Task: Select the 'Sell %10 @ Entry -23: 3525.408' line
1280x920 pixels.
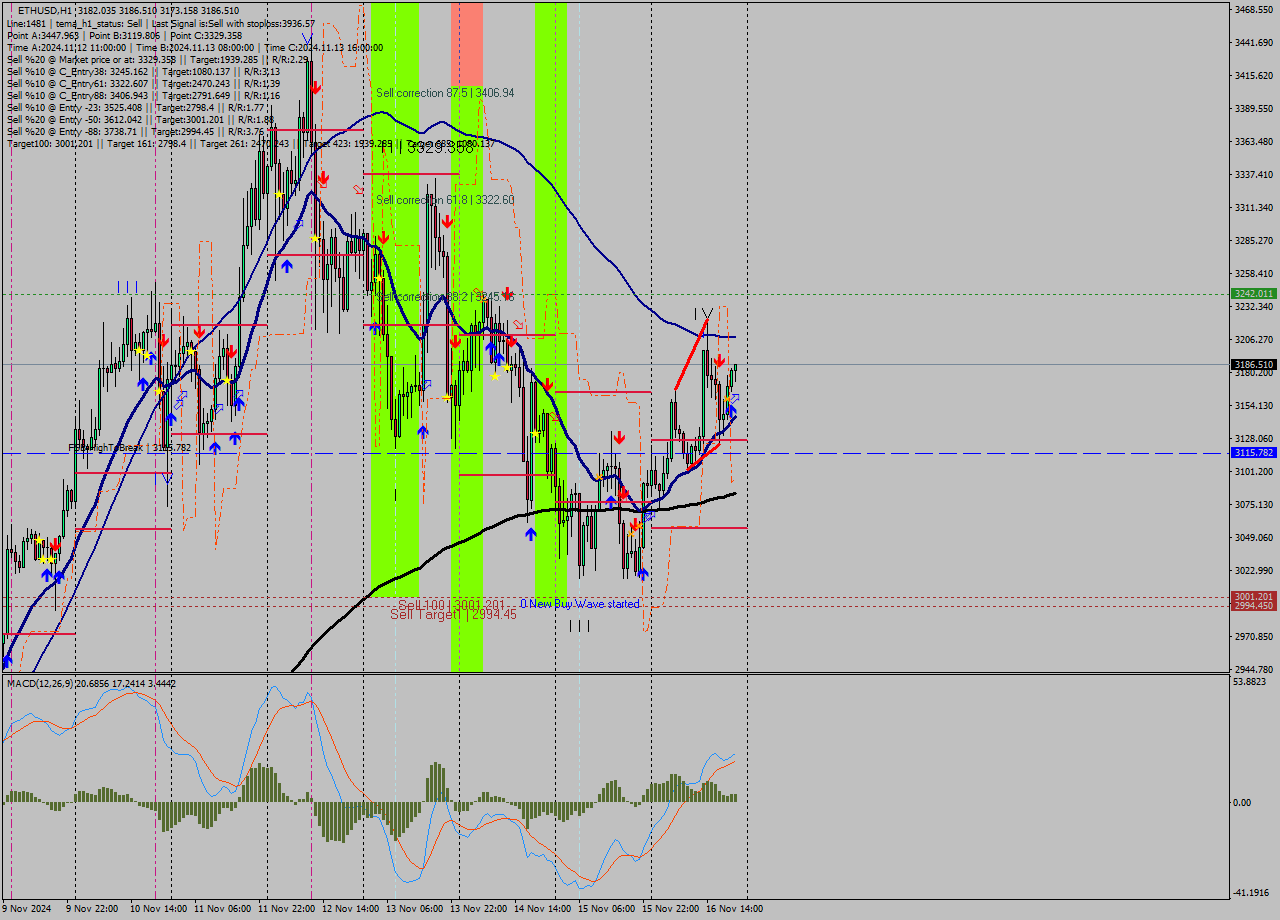Action: pos(136,107)
